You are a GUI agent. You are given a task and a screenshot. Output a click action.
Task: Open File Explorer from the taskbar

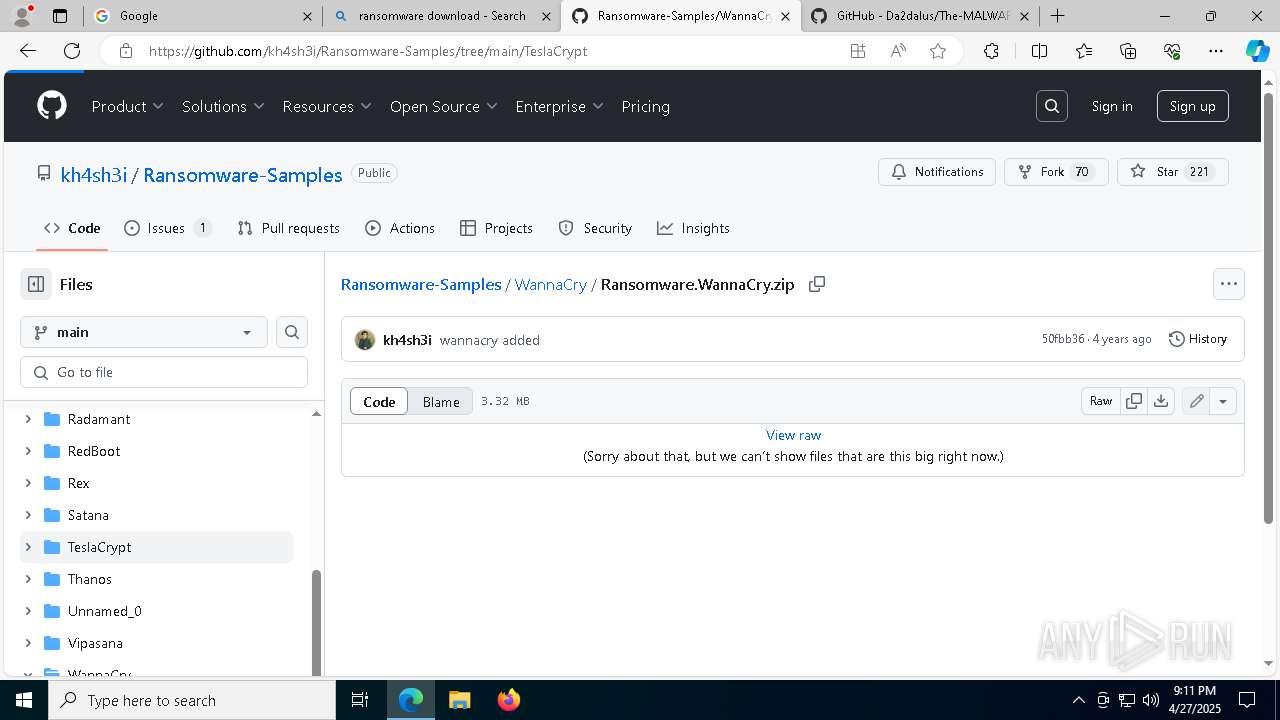pyautogui.click(x=459, y=700)
